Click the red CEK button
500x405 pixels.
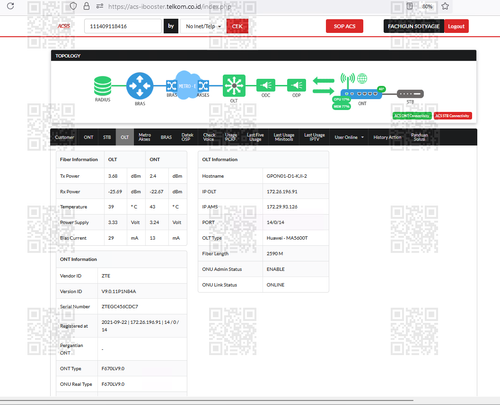coord(237,26)
